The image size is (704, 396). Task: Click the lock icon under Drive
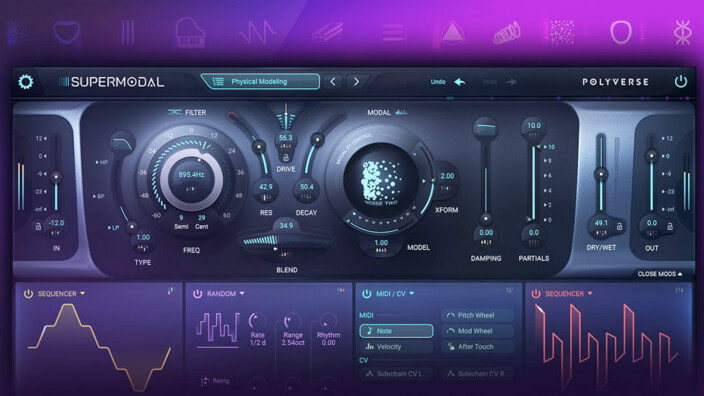[286, 157]
